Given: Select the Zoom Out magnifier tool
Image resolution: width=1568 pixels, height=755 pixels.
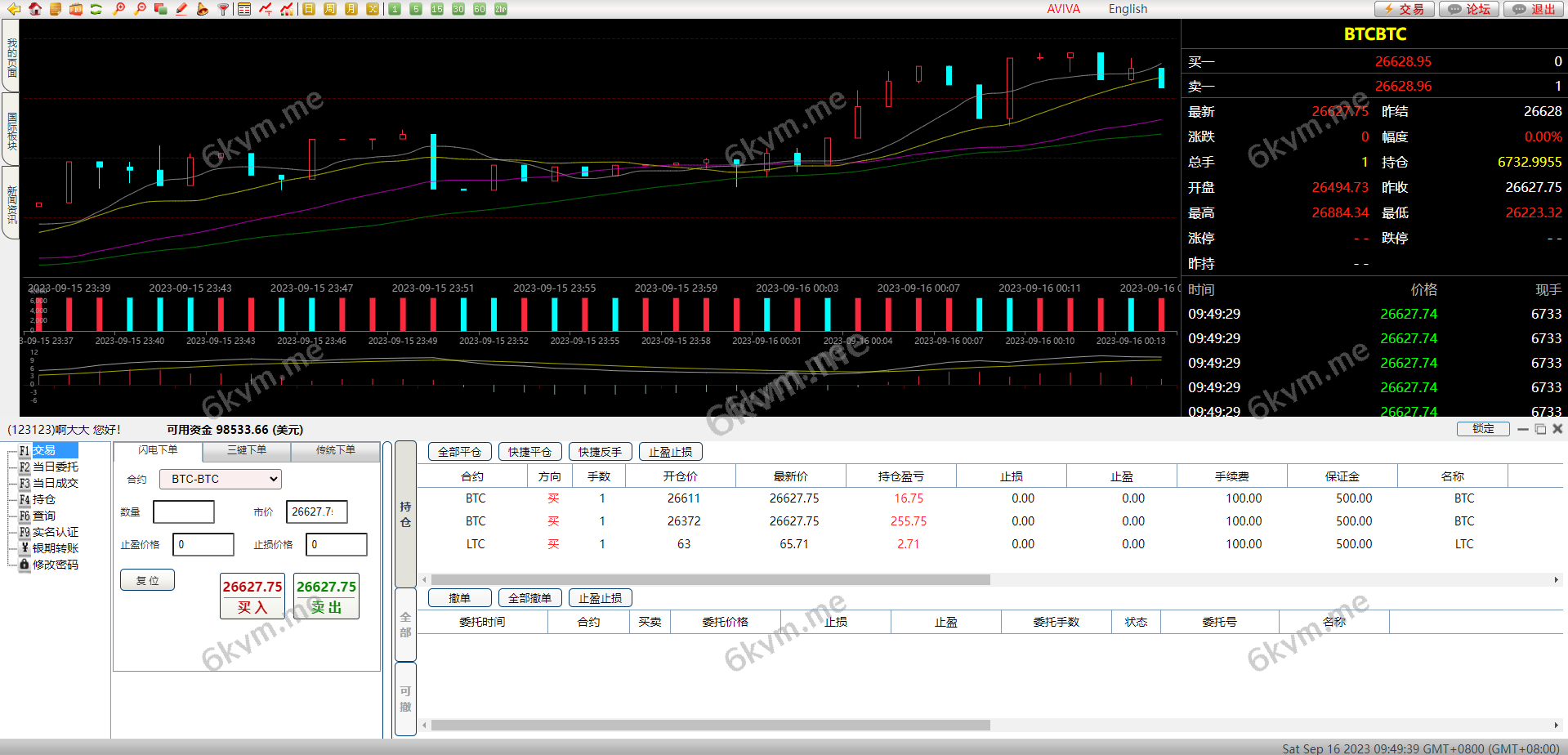Looking at the screenshot, I should pyautogui.click(x=139, y=9).
